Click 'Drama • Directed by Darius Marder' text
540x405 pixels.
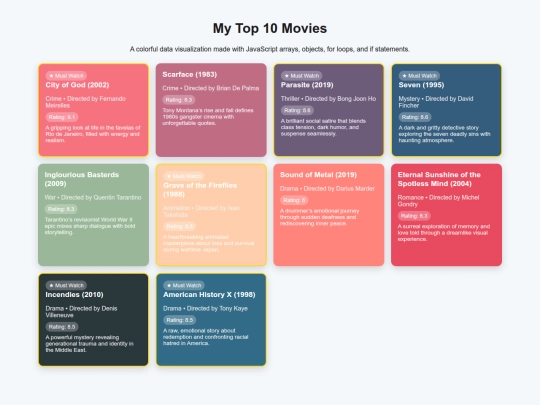pos(327,189)
